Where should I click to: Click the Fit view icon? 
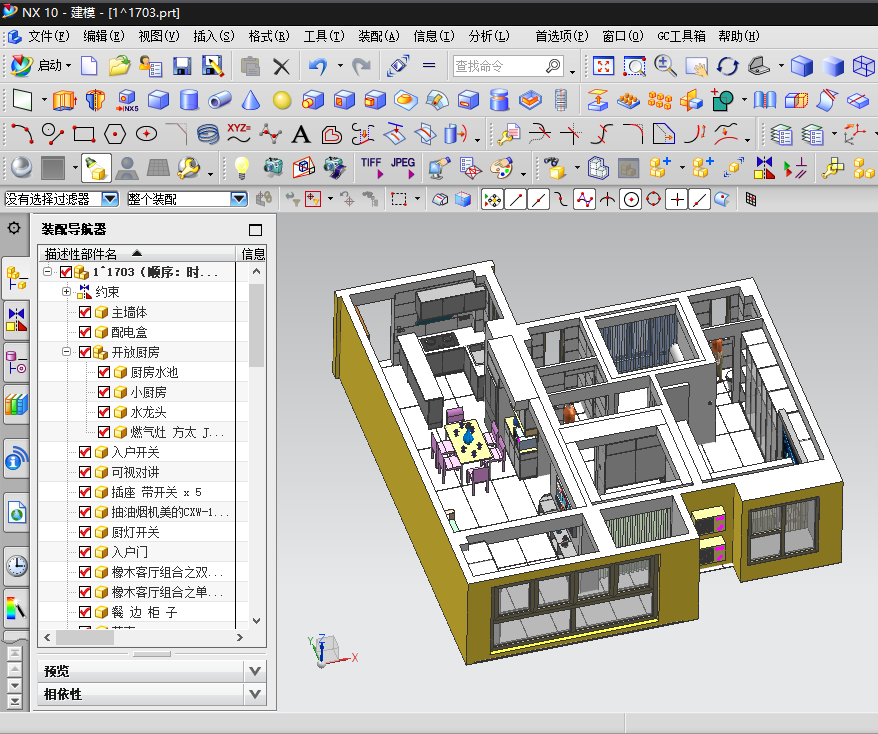[603, 67]
